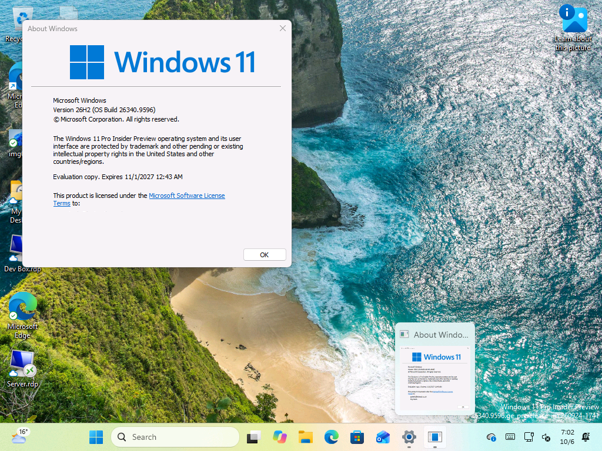Select the Server.rdp desktop icon
This screenshot has width=602, height=451.
click(22, 368)
